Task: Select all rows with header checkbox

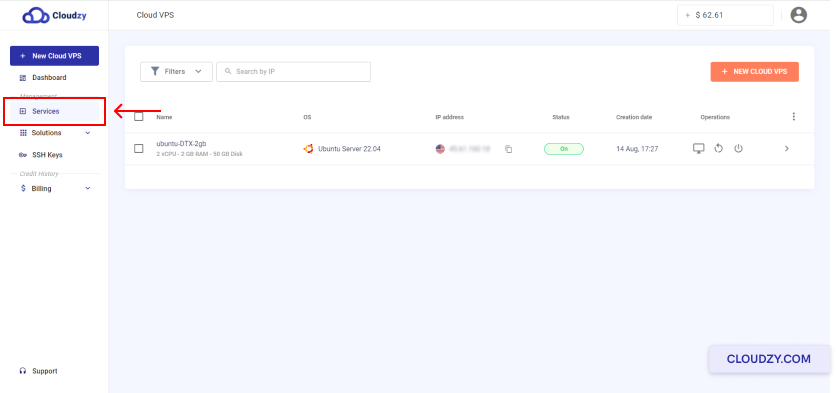Action: 139,117
